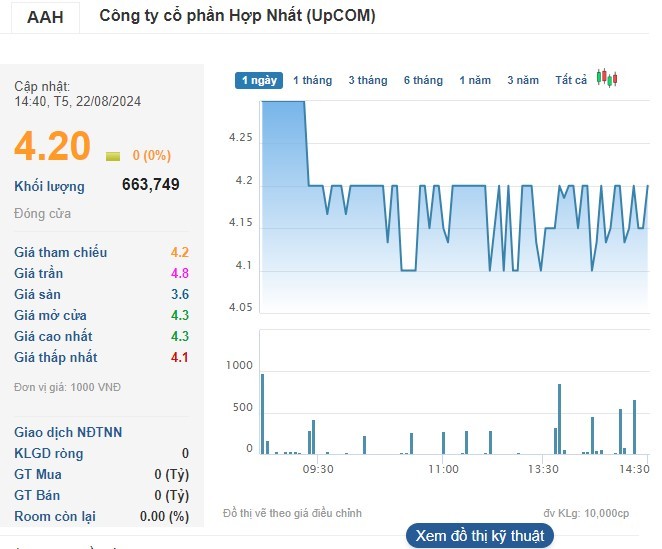Select the "1 ngày" chart range tab

259,80
